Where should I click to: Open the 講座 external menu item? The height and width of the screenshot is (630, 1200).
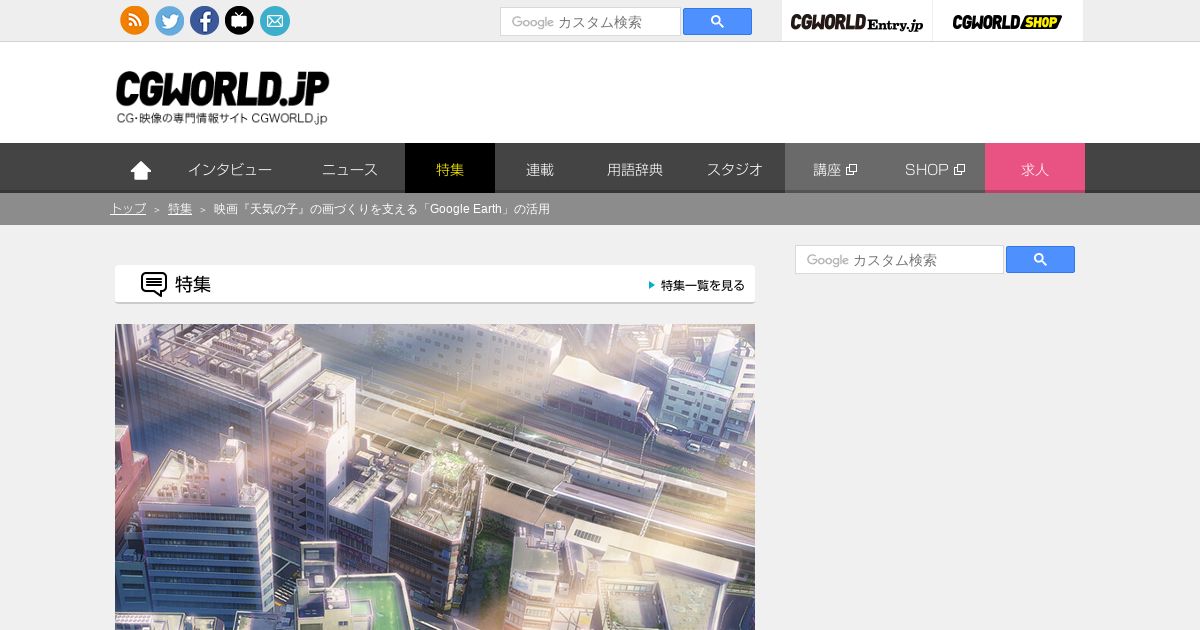click(835, 169)
